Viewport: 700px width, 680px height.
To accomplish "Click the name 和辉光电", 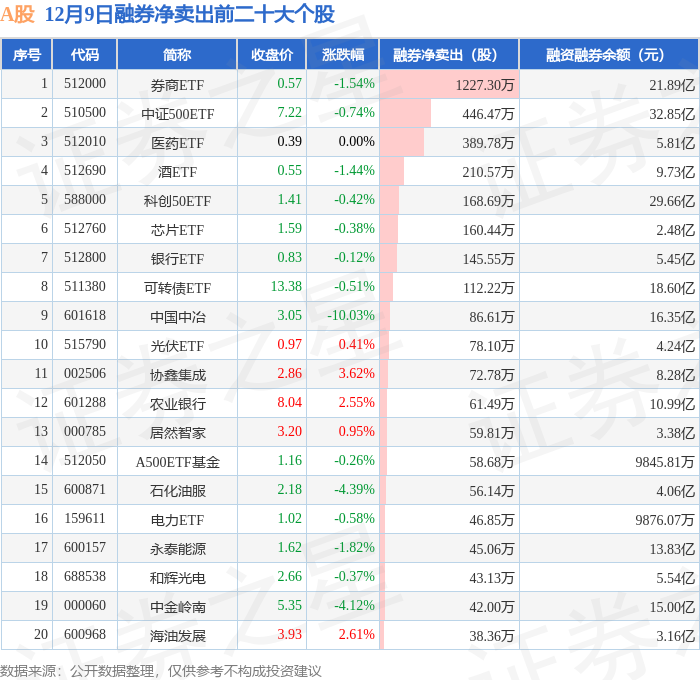I will coord(178,578).
